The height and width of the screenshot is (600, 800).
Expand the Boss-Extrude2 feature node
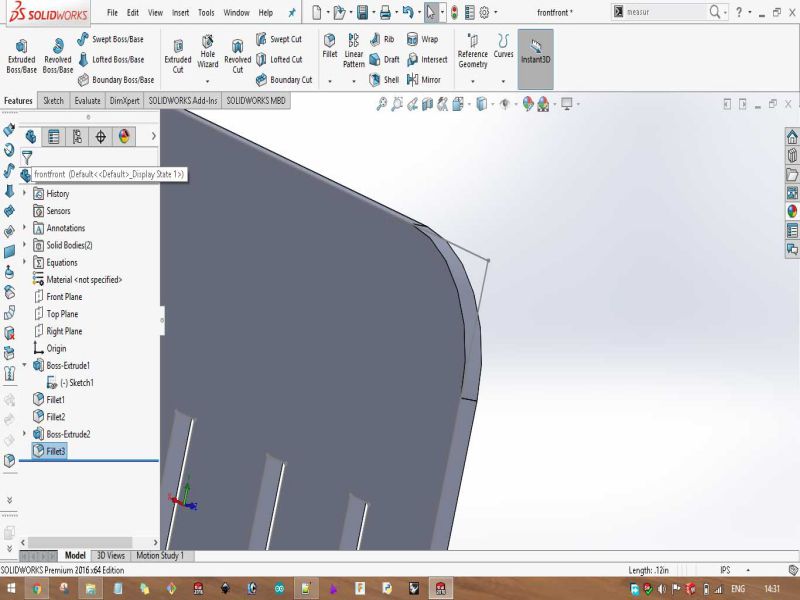[x=24, y=433]
